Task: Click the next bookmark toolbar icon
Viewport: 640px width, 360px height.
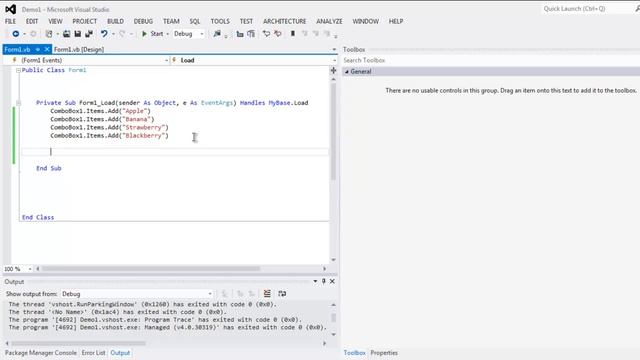Action: 316,34
